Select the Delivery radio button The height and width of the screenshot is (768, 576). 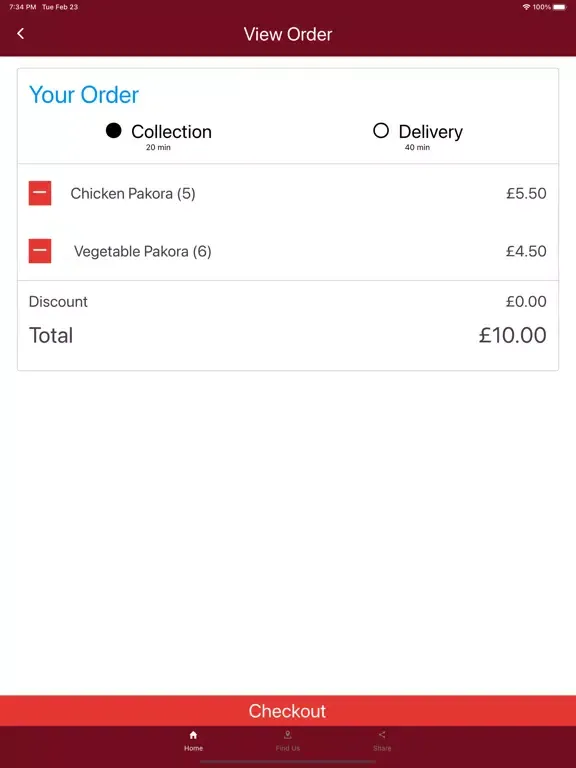(x=381, y=131)
